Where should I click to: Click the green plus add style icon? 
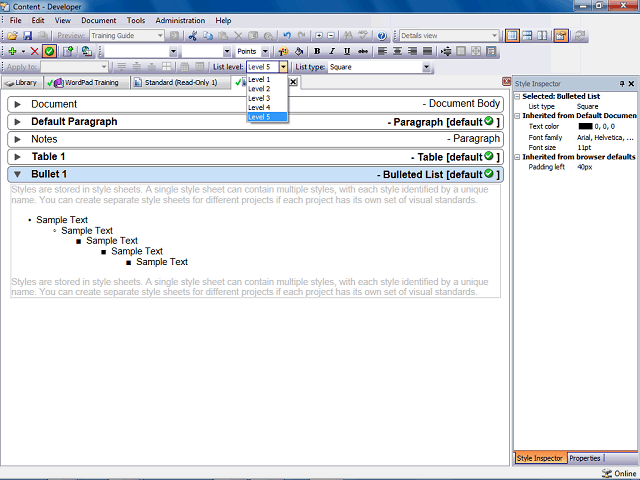click(x=12, y=51)
